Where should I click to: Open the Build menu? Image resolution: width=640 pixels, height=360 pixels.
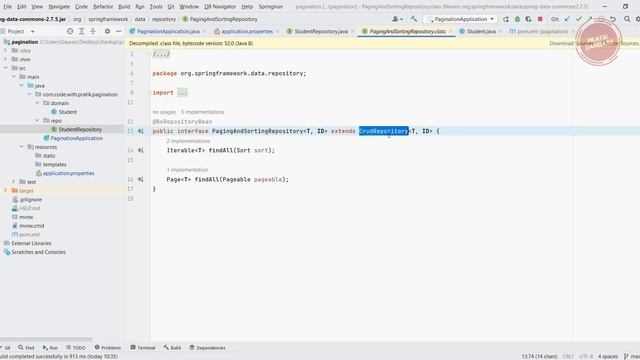tap(124, 7)
